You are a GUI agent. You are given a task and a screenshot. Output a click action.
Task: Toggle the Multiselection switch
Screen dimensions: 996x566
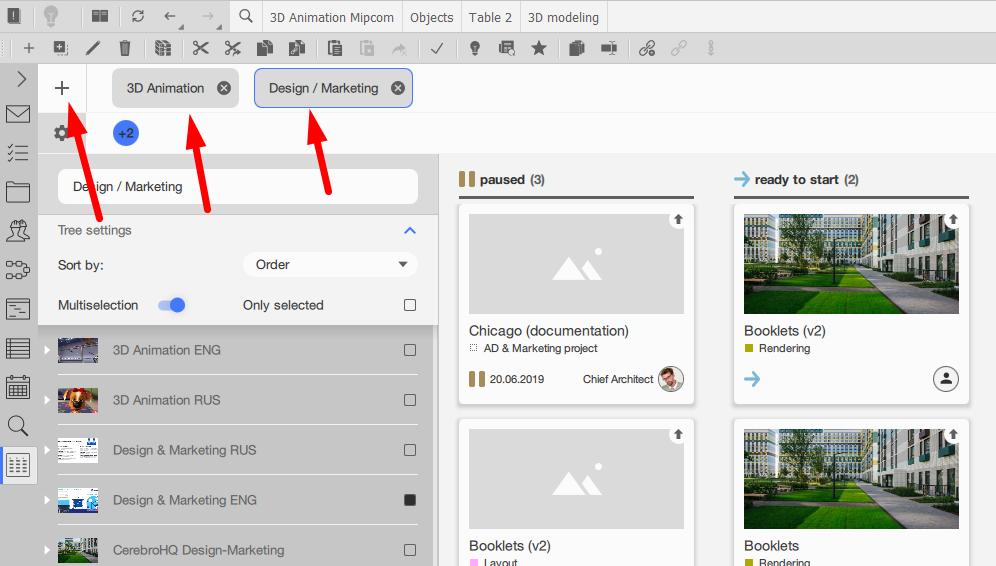[172, 306]
